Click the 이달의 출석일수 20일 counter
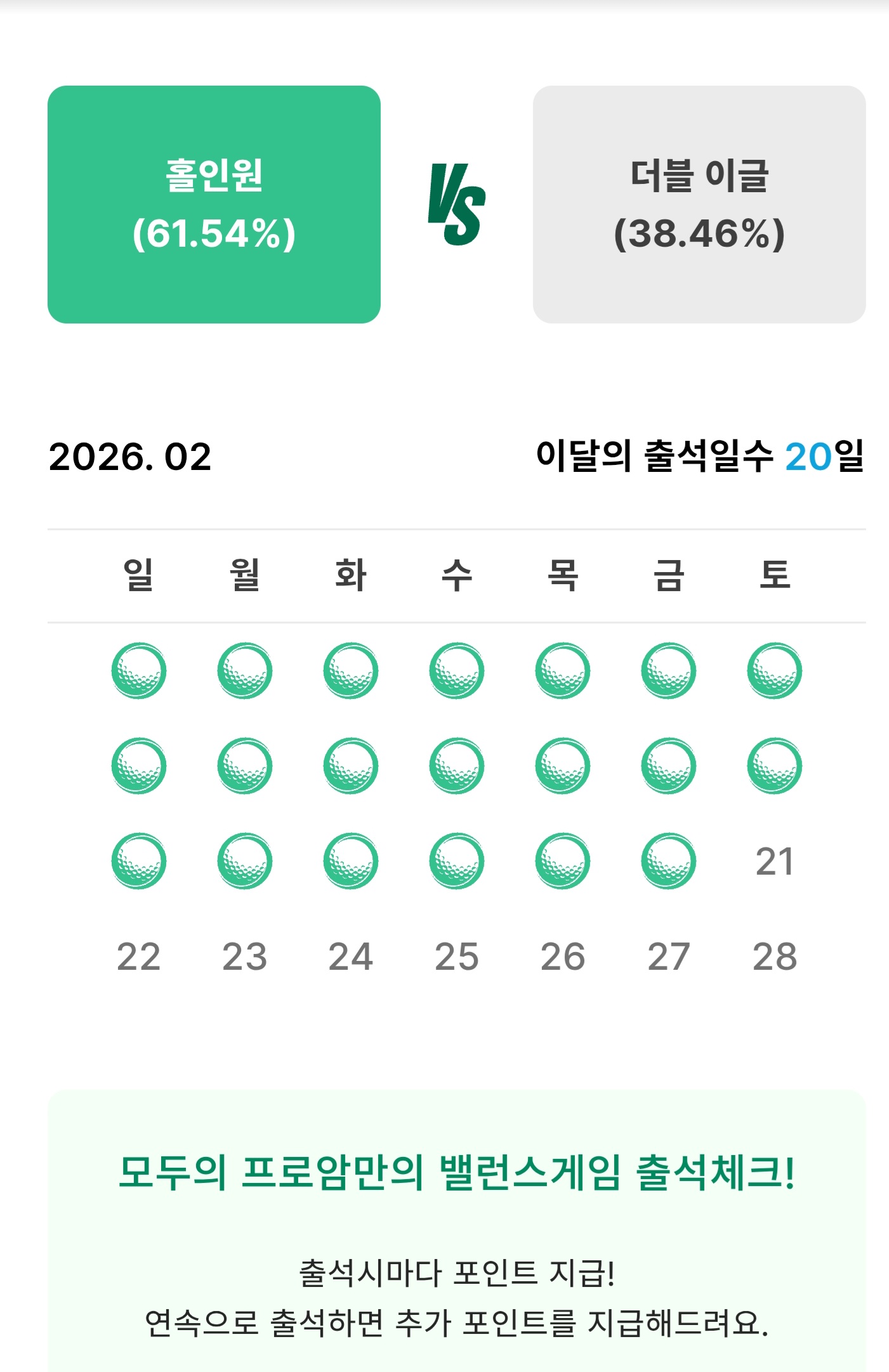This screenshot has width=889, height=1372. [699, 456]
